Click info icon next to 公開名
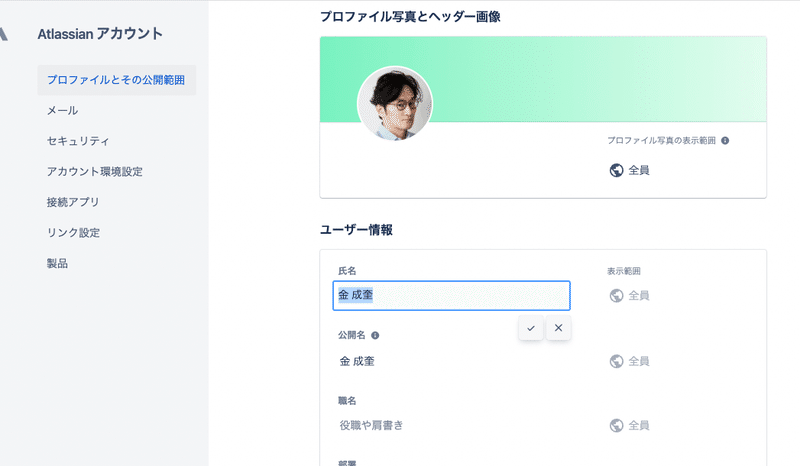Image resolution: width=800 pixels, height=466 pixels. [375, 335]
